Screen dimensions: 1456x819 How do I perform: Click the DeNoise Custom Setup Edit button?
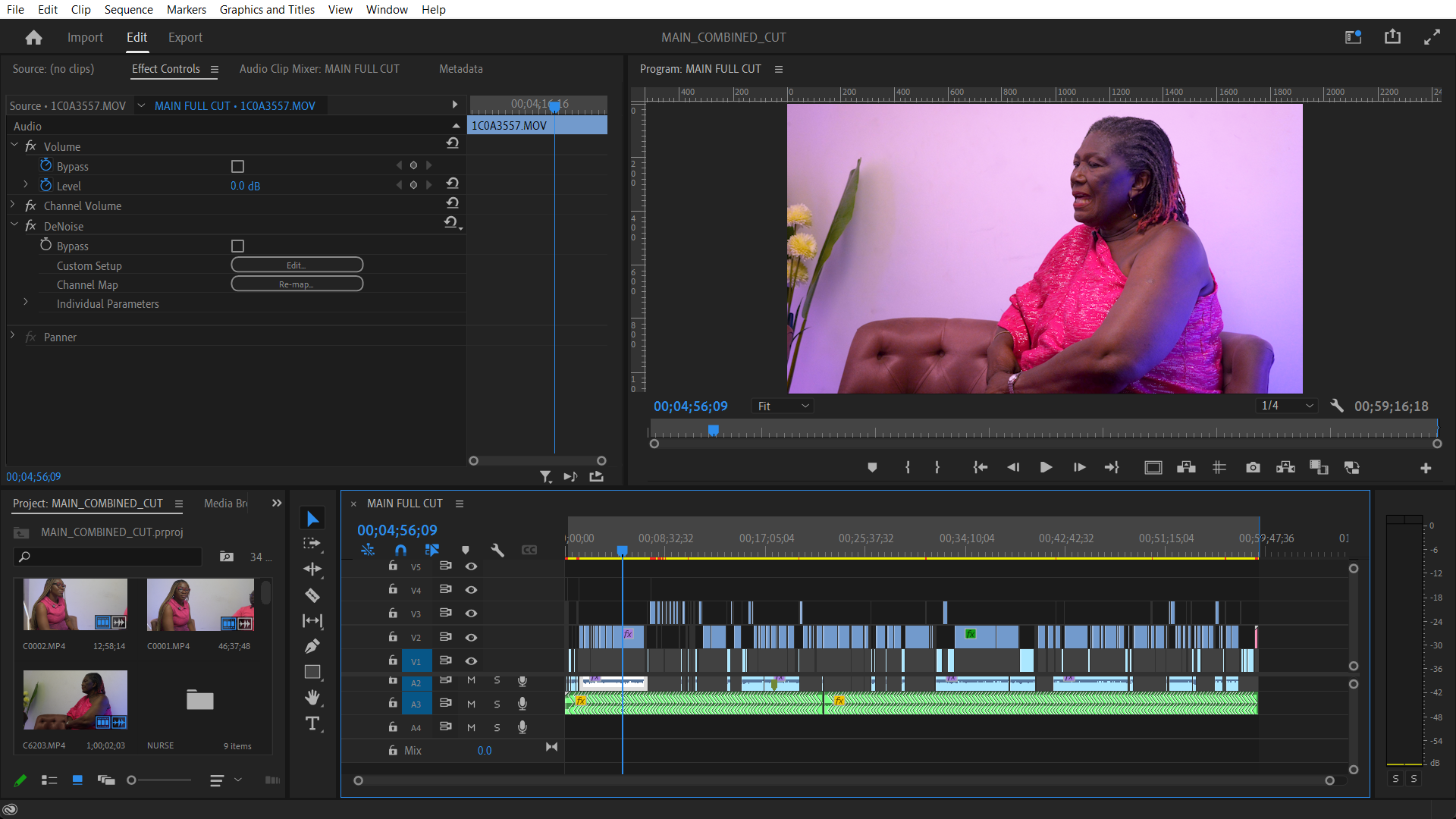click(297, 265)
